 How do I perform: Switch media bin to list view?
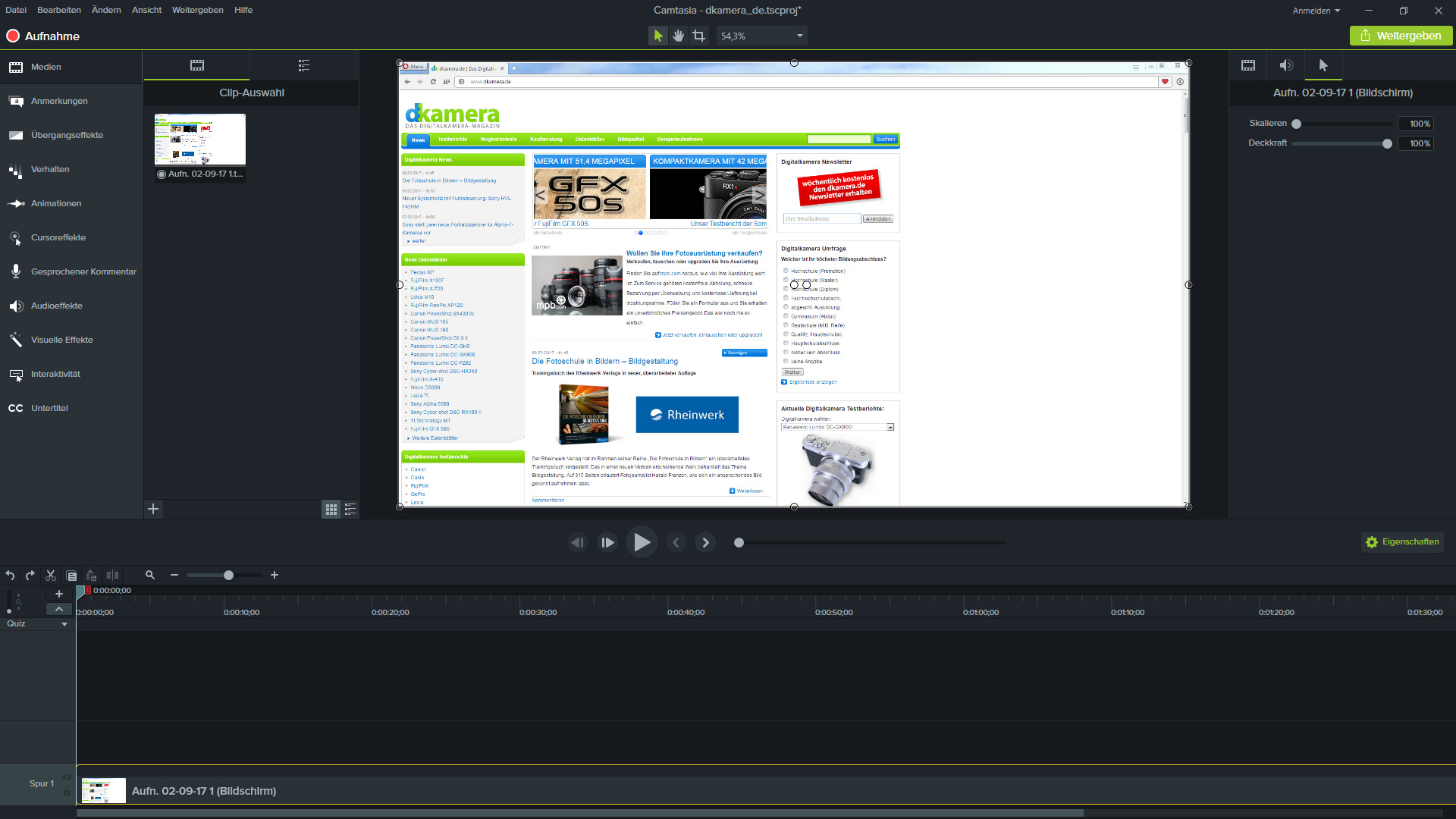(x=350, y=510)
